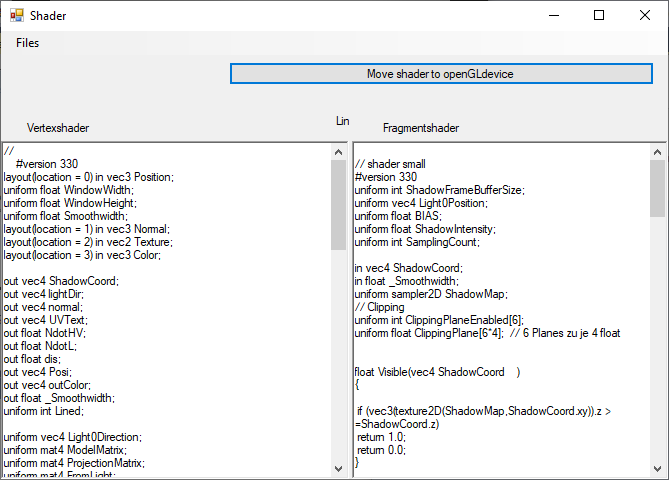Close the Shader window
This screenshot has width=669, height=480.
(x=645, y=16)
